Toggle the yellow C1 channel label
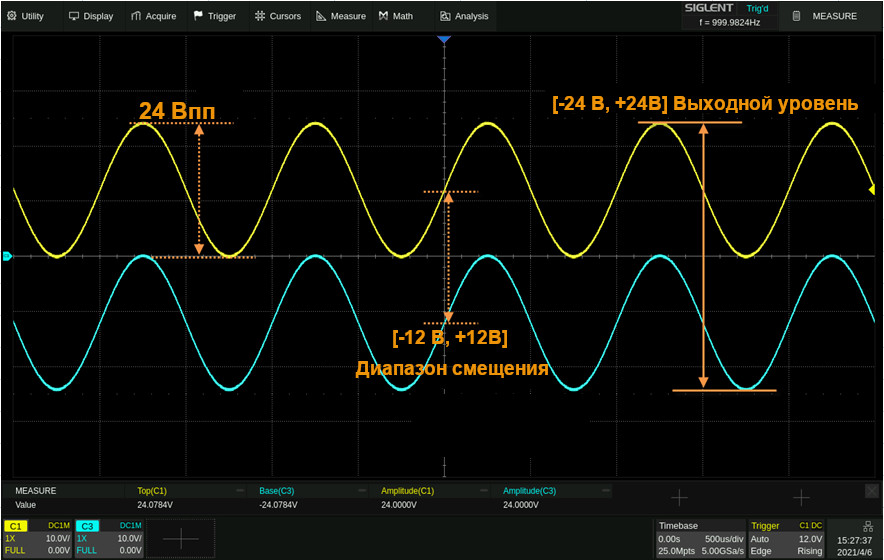This screenshot has width=884, height=560. [x=17, y=526]
